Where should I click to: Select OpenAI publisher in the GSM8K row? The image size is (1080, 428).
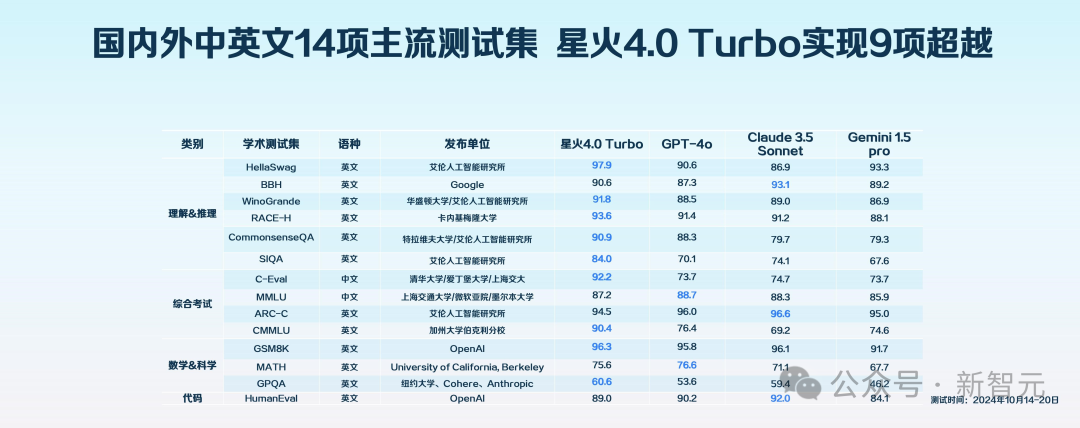pyautogui.click(x=467, y=349)
